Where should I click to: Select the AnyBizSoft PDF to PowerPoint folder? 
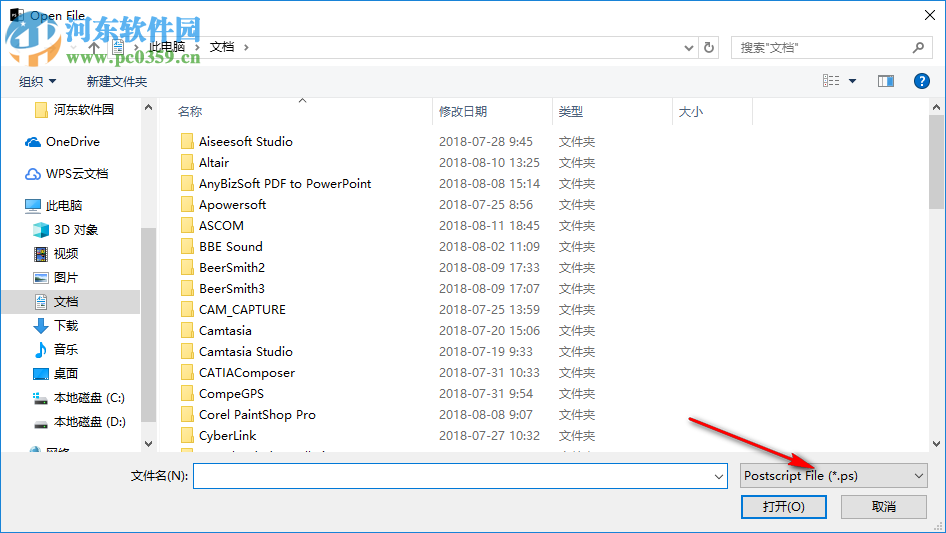pyautogui.click(x=285, y=184)
